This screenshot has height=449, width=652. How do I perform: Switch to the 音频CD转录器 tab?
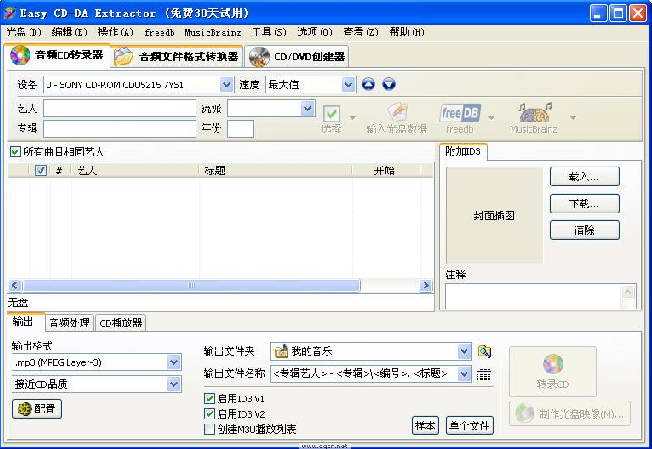click(x=58, y=55)
